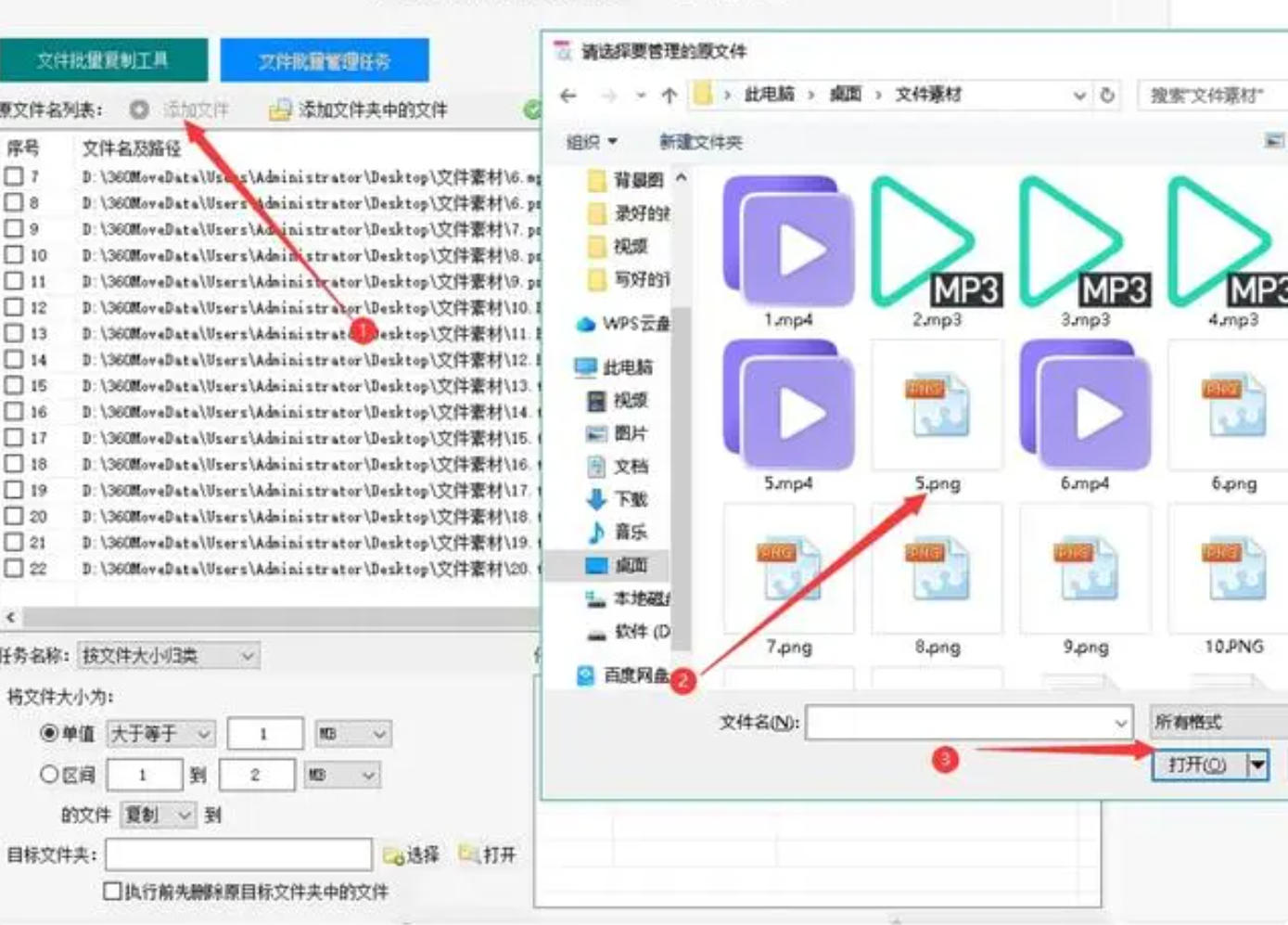Open the 录好的 folder in sidebar

point(629,212)
